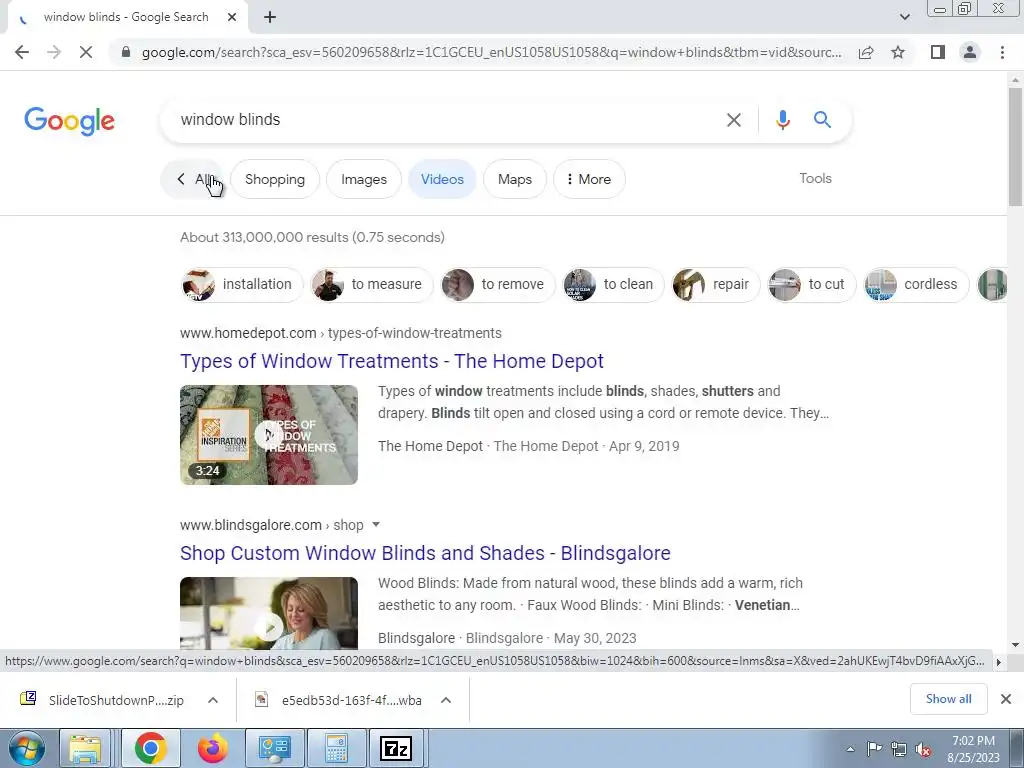Open Types of Window Treatments Home Depot link
The width and height of the screenshot is (1024, 768).
(392, 361)
